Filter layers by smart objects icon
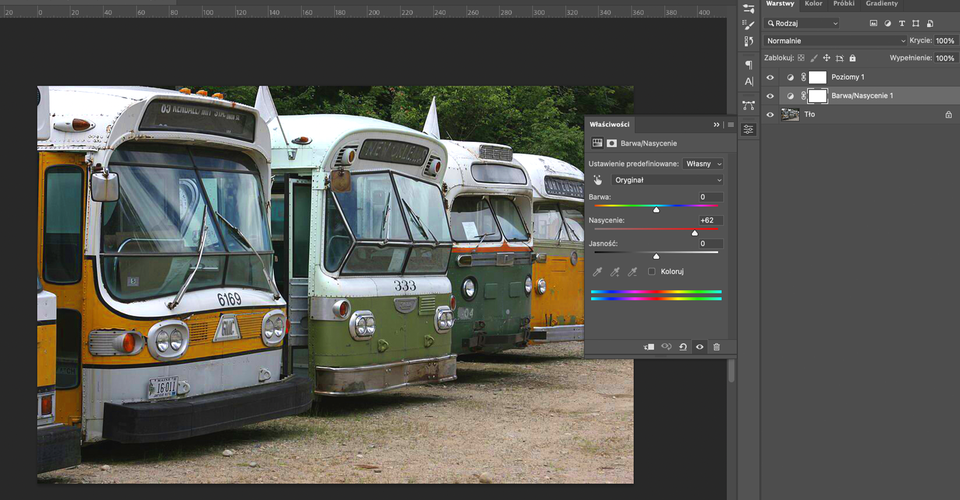Image resolution: width=960 pixels, height=500 pixels. (x=930, y=23)
